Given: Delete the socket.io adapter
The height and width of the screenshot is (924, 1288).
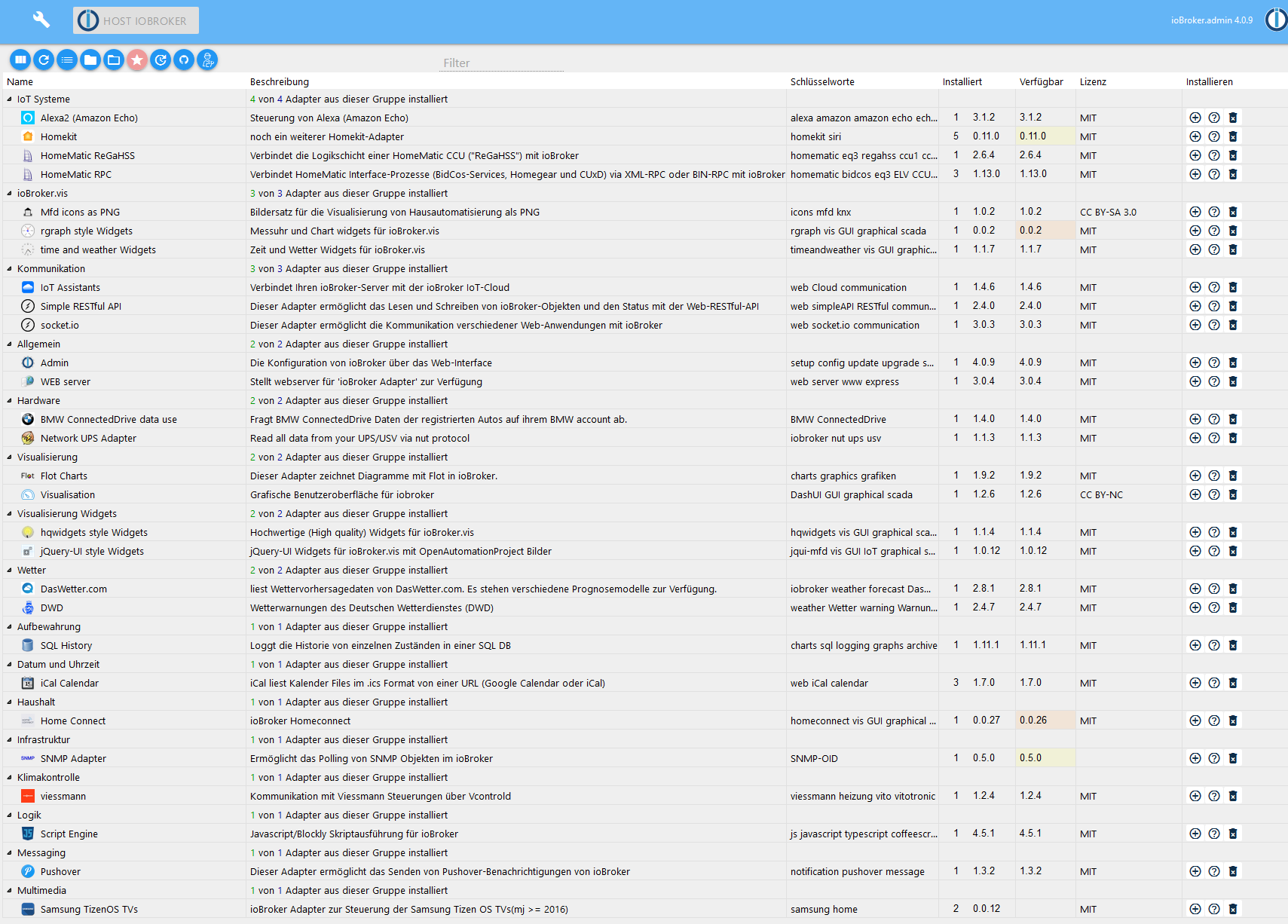Looking at the screenshot, I should point(1233,325).
